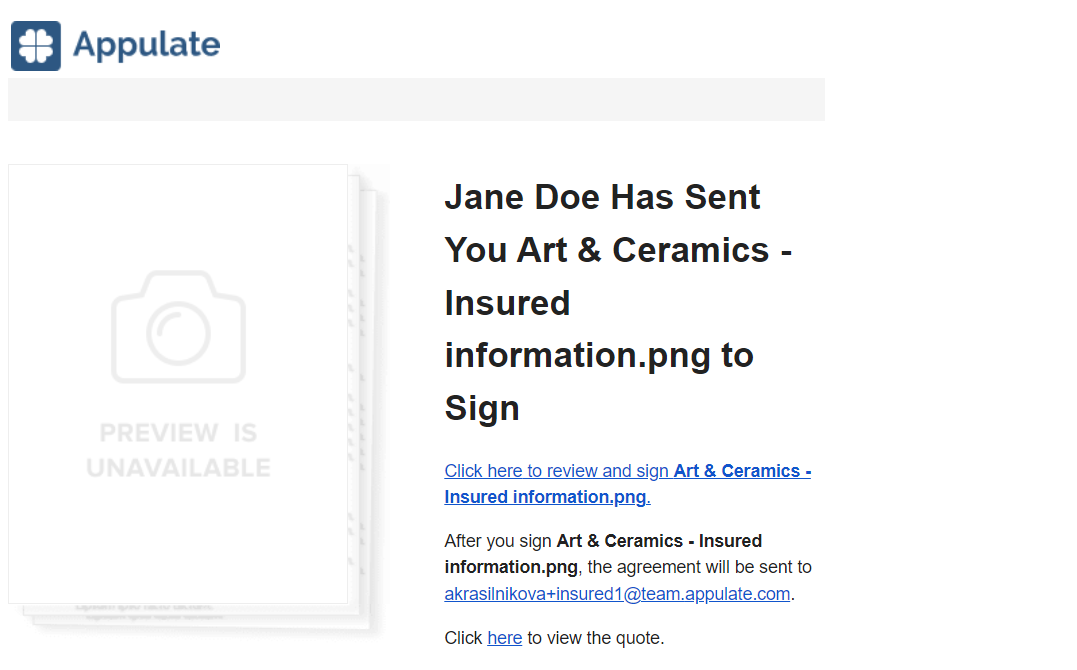The height and width of the screenshot is (670, 1077).
Task: Click the underlined 'Insured information.png' link text
Action: click(546, 497)
